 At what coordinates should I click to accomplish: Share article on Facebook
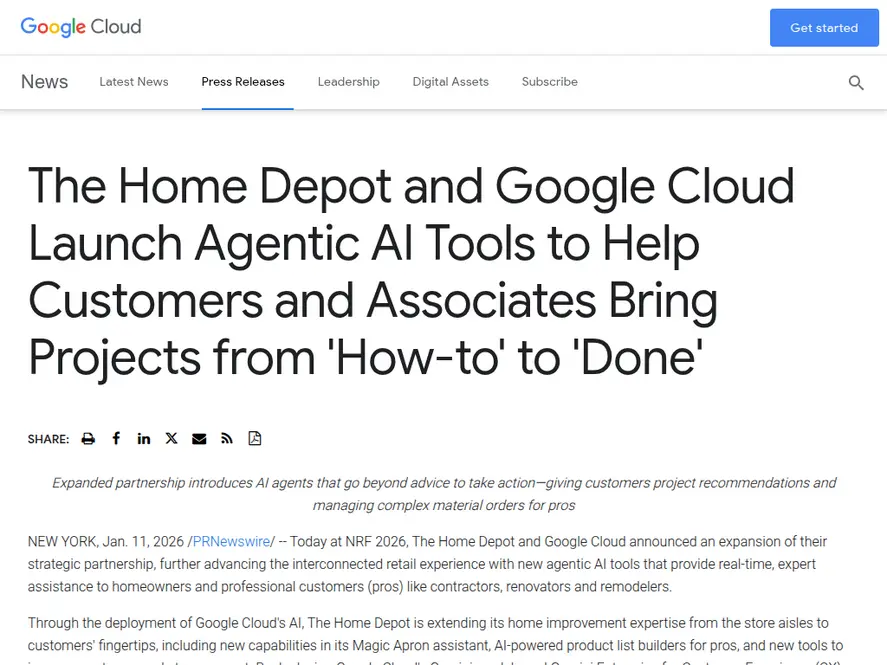coord(116,439)
